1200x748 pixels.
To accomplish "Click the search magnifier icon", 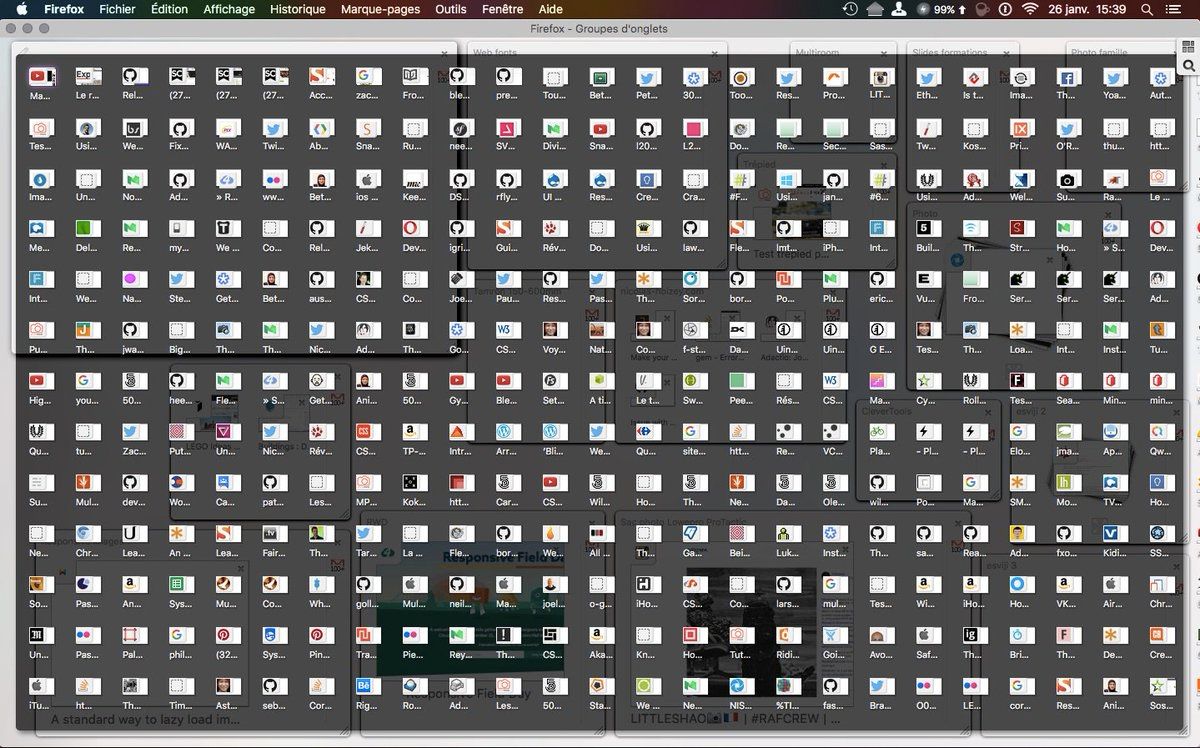I will (1189, 66).
